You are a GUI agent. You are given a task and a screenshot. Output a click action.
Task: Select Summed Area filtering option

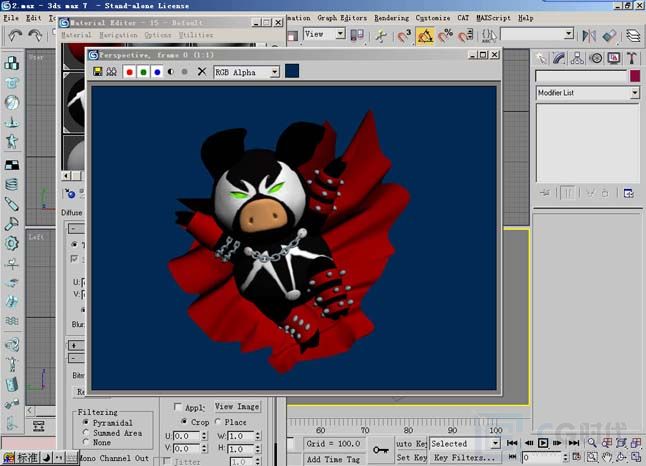[86, 432]
